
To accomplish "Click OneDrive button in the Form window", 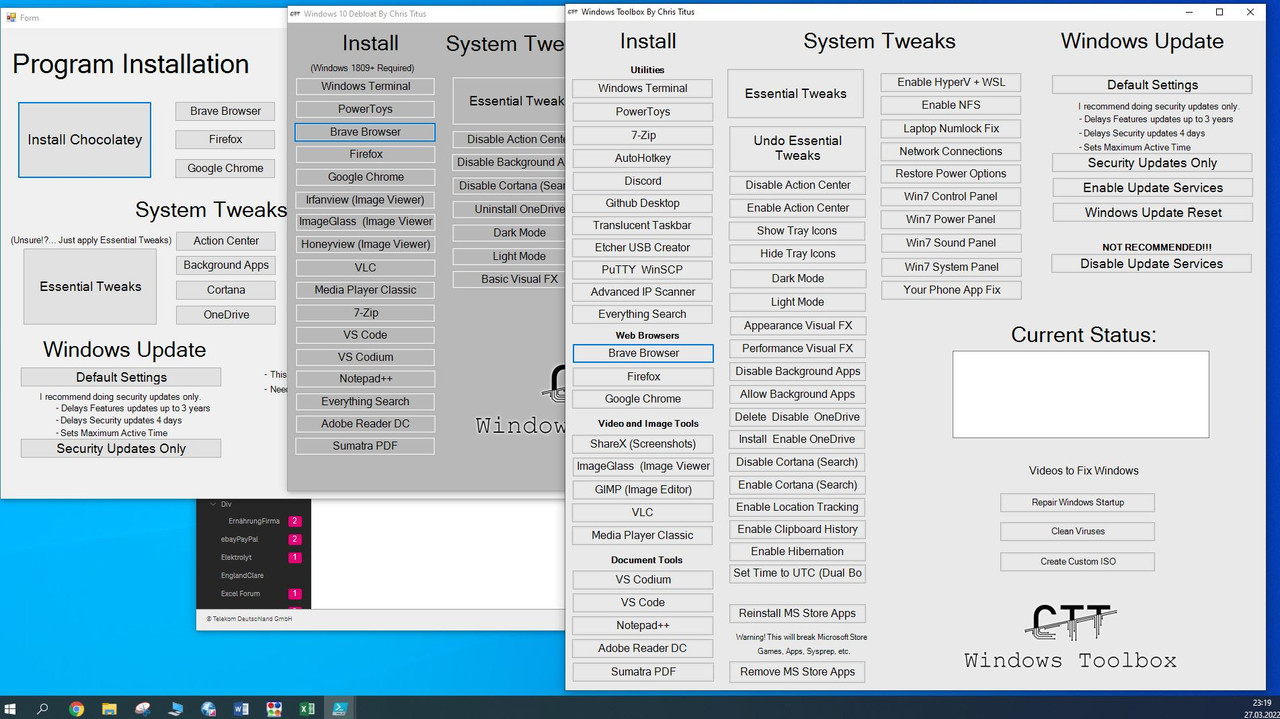I will coord(226,315).
